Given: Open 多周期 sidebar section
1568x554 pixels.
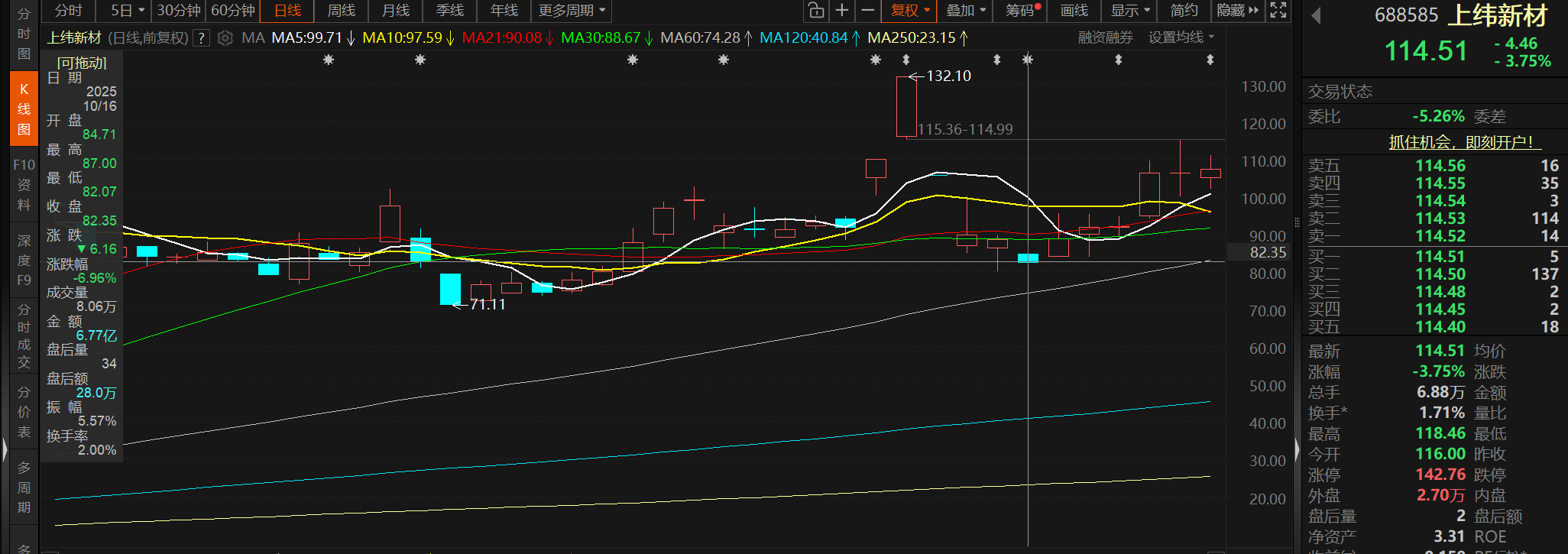Looking at the screenshot, I should pyautogui.click(x=24, y=488).
